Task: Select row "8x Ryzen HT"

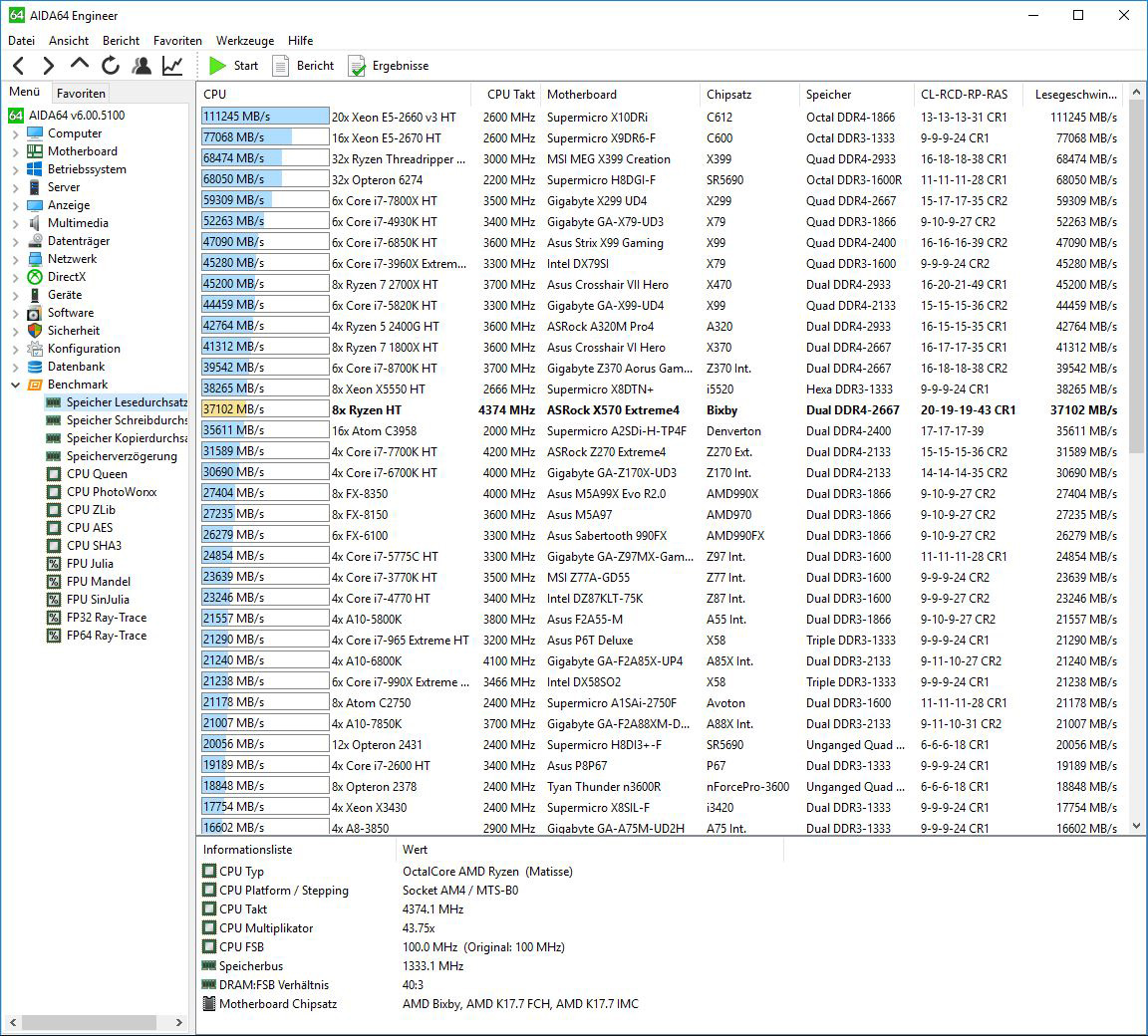Action: (662, 409)
